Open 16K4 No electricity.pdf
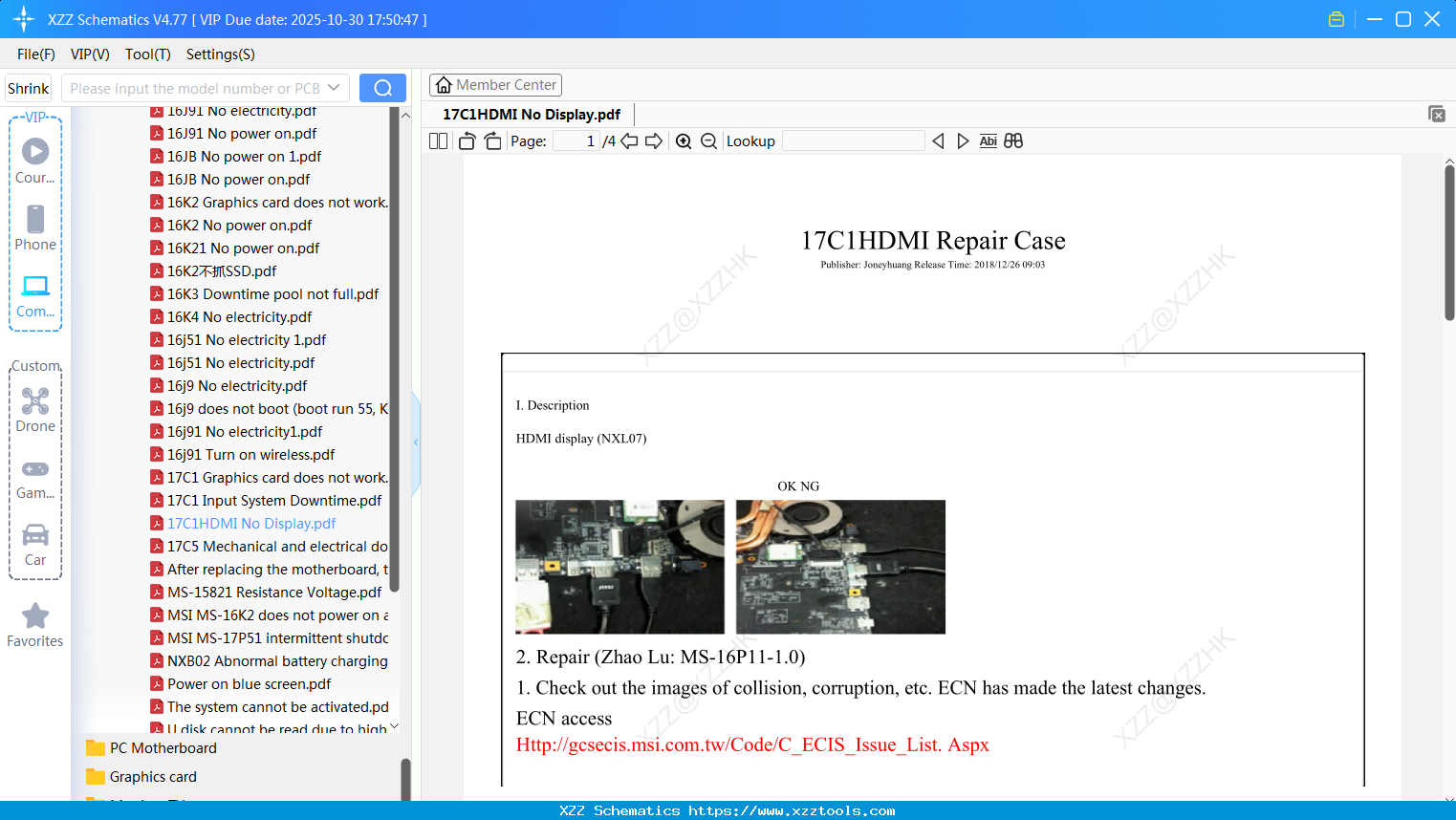The image size is (1456, 820). pyautogui.click(x=231, y=317)
